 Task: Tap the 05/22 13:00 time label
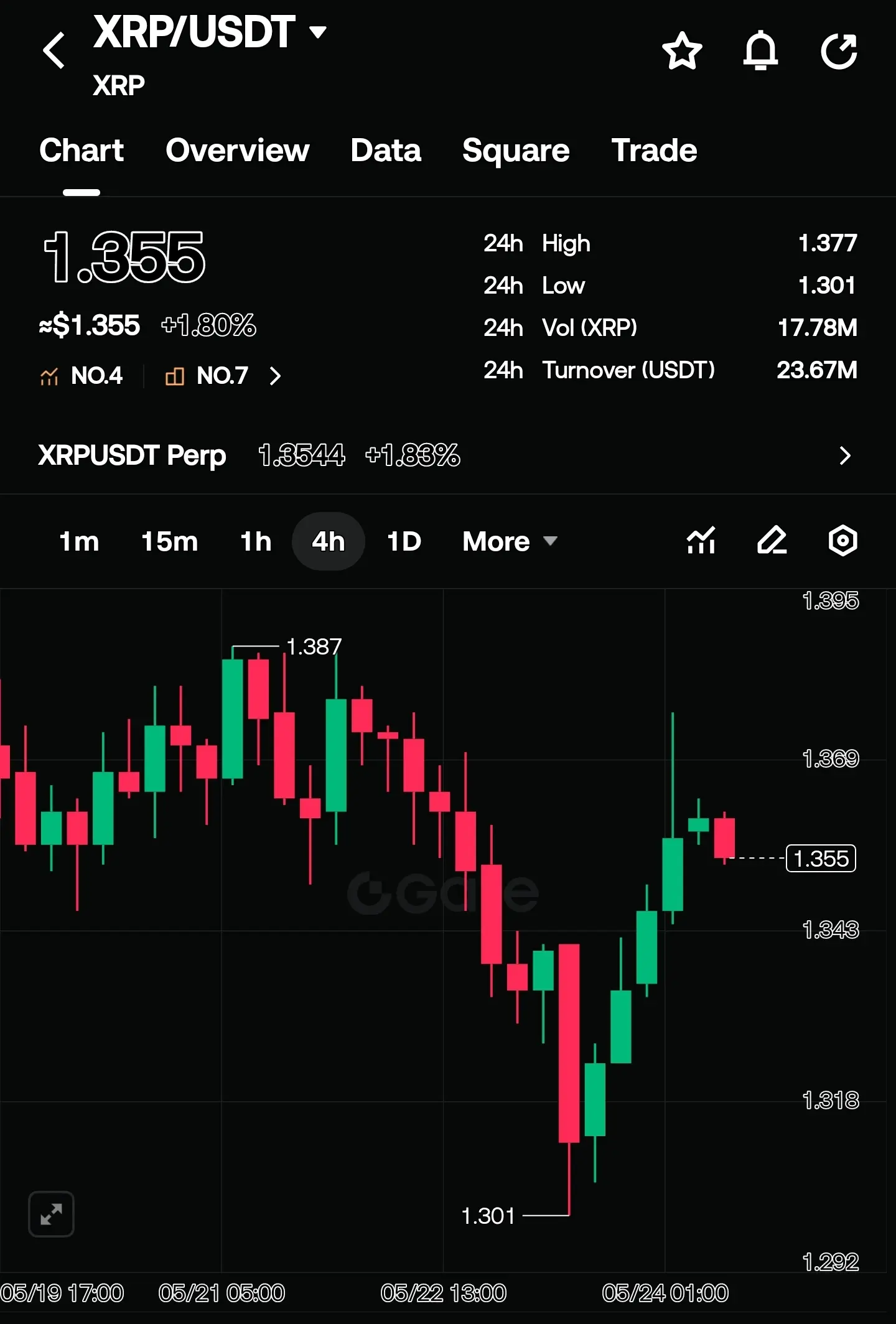[444, 1294]
